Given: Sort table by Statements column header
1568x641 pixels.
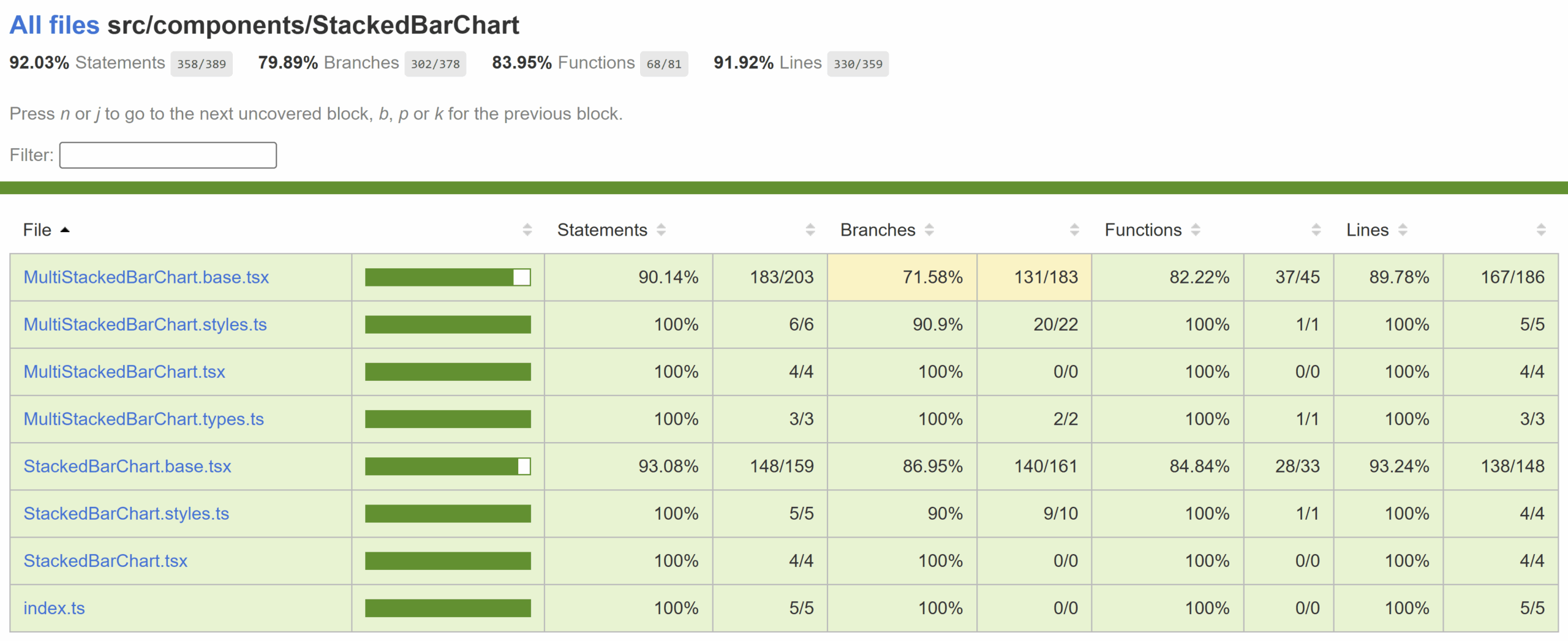Looking at the screenshot, I should [x=601, y=230].
